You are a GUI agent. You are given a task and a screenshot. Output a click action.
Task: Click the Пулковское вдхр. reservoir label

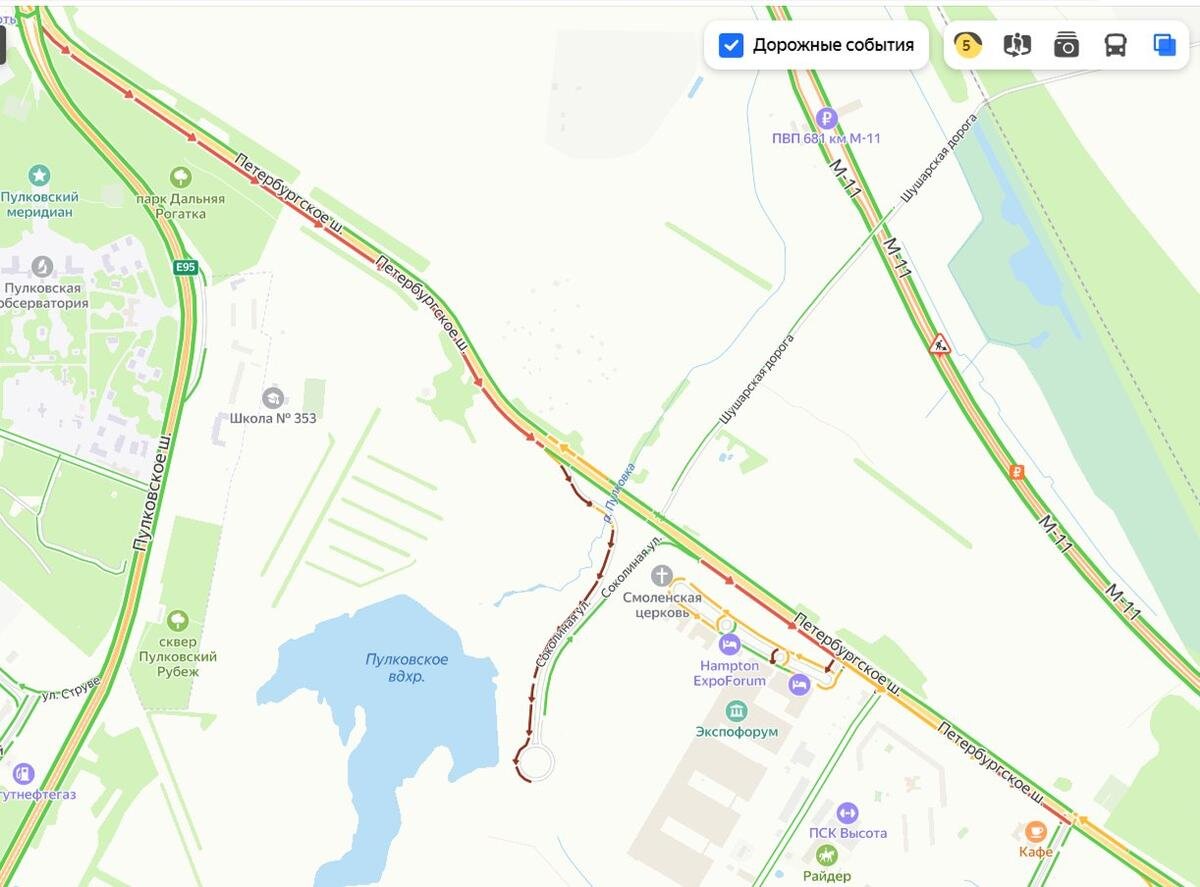tap(406, 668)
